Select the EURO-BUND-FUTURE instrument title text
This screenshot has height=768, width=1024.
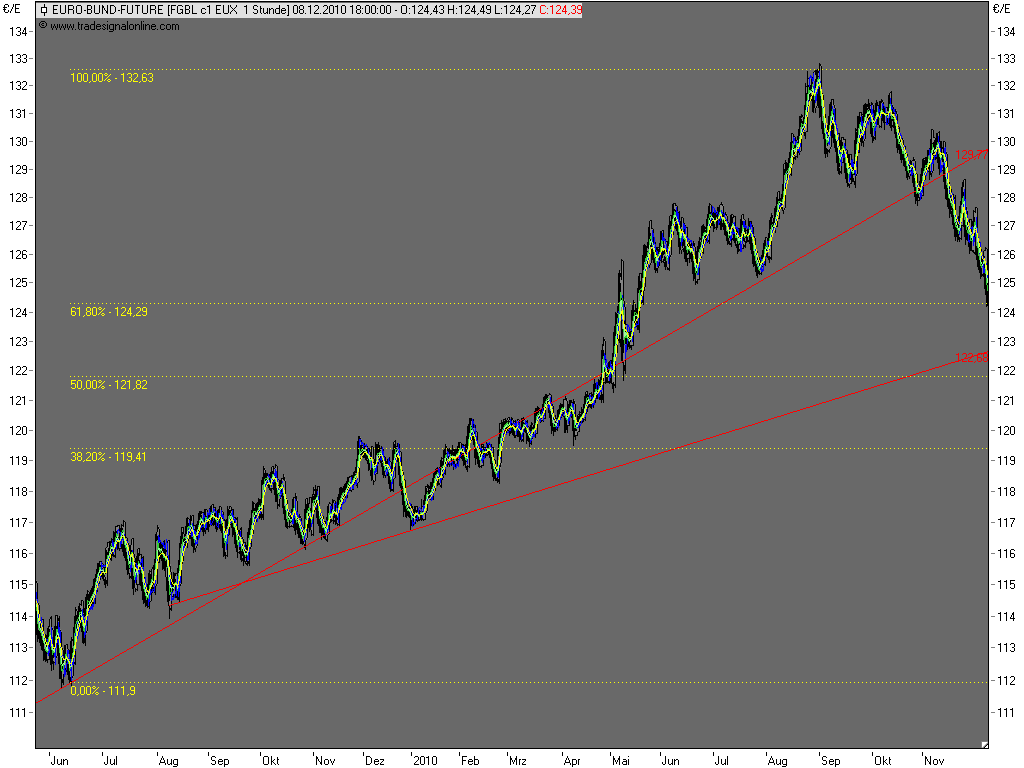tap(108, 10)
